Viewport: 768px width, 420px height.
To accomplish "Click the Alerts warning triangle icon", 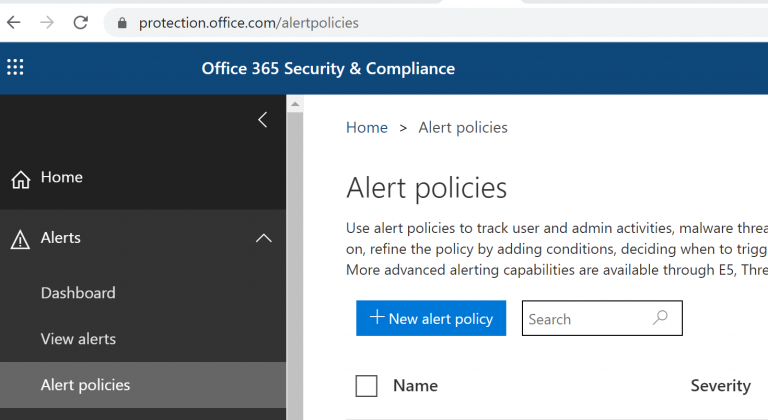I will (x=20, y=240).
